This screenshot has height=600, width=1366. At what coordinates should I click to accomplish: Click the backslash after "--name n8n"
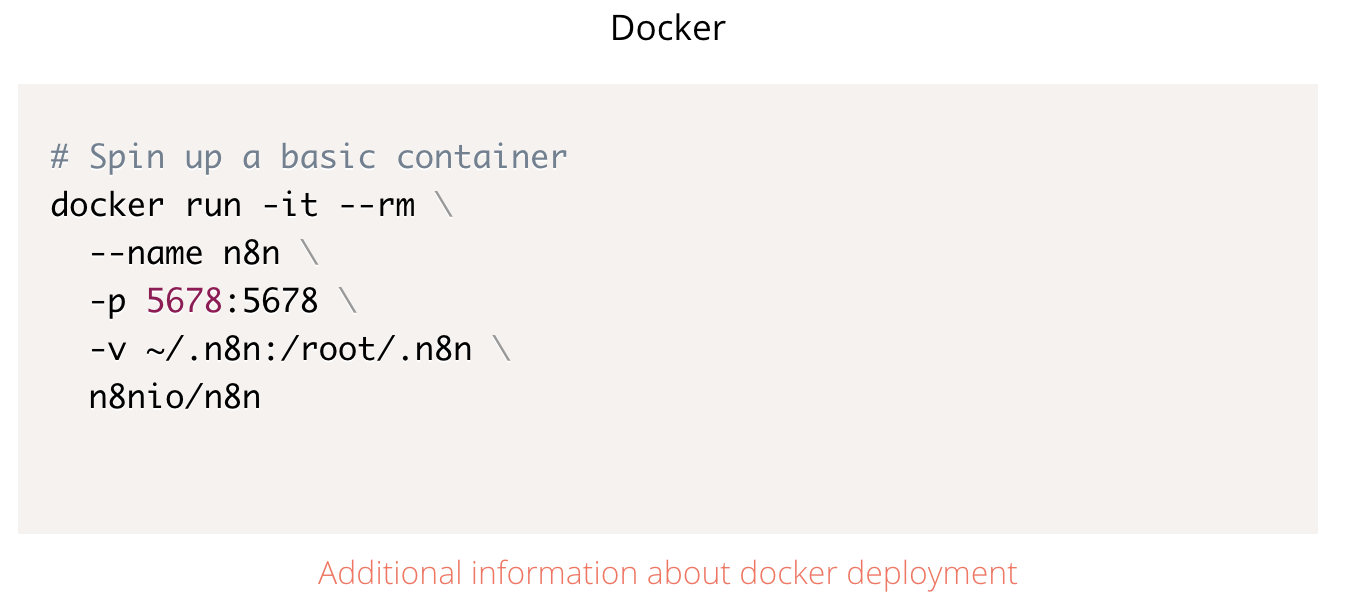310,253
